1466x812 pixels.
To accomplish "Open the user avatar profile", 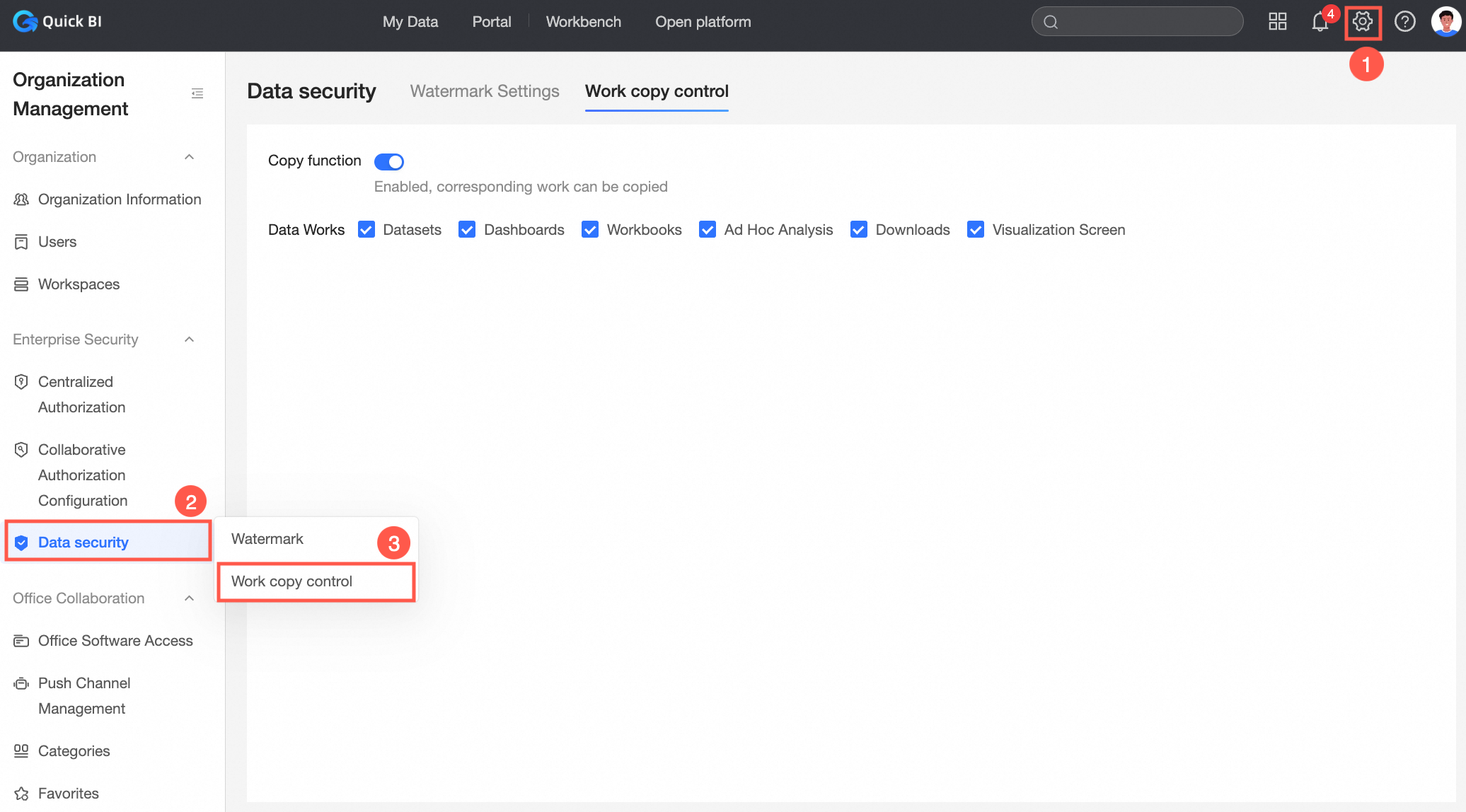I will tap(1445, 22).
